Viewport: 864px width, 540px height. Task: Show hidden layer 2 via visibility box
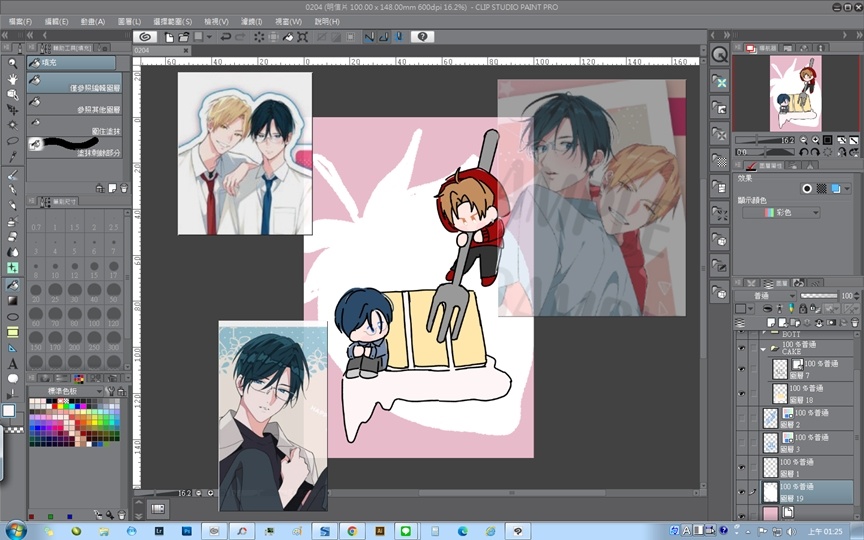point(742,418)
